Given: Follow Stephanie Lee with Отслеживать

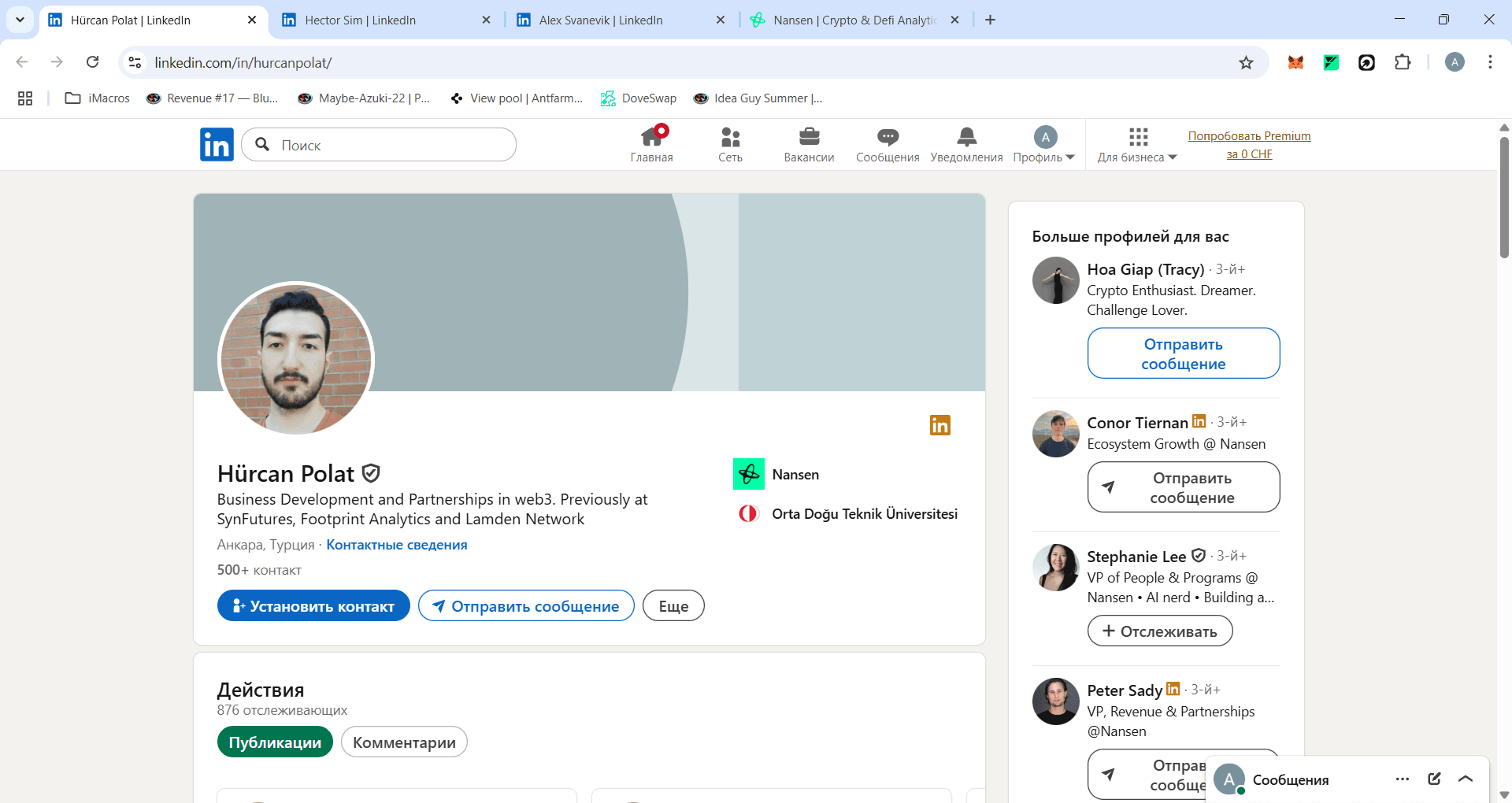Looking at the screenshot, I should [x=1160, y=631].
